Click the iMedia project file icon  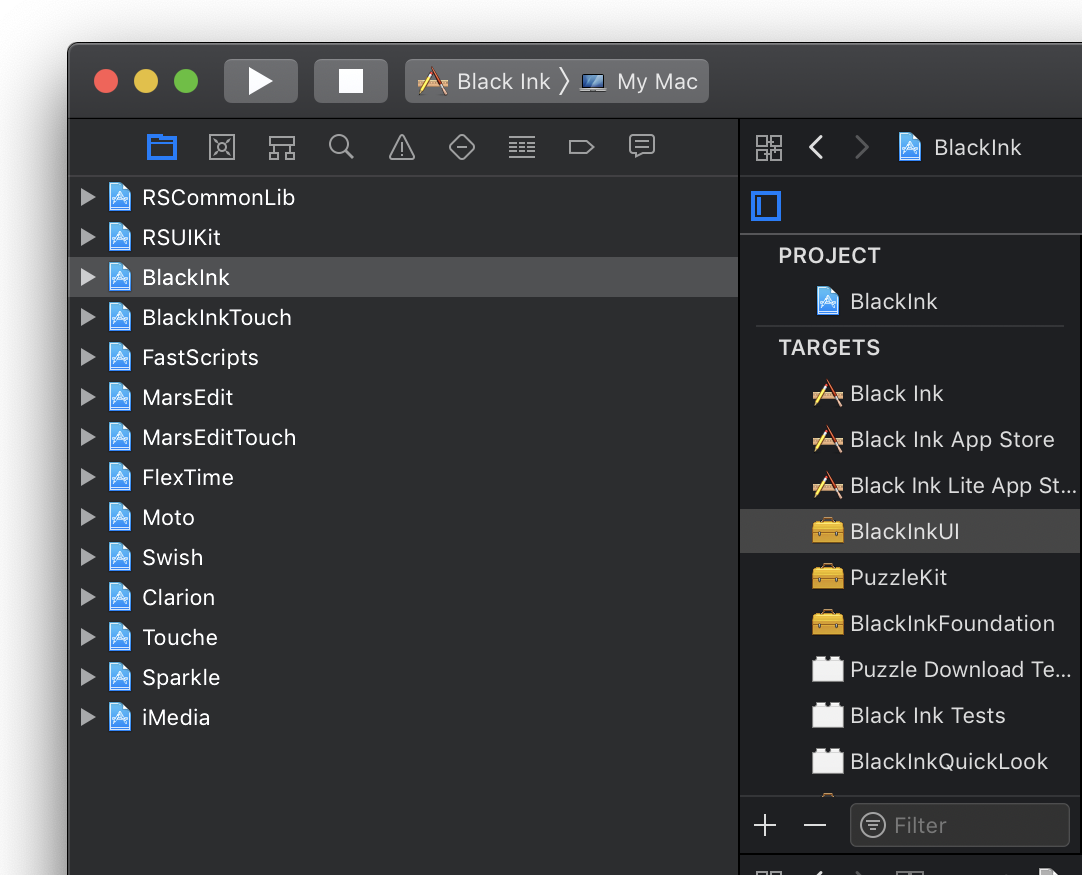120,717
